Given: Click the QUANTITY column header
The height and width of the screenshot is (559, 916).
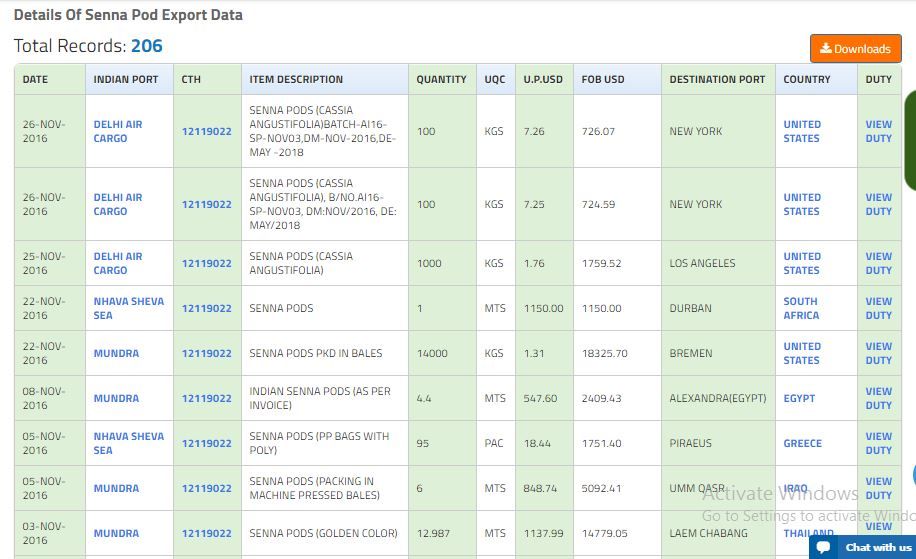Looking at the screenshot, I should 441,79.
